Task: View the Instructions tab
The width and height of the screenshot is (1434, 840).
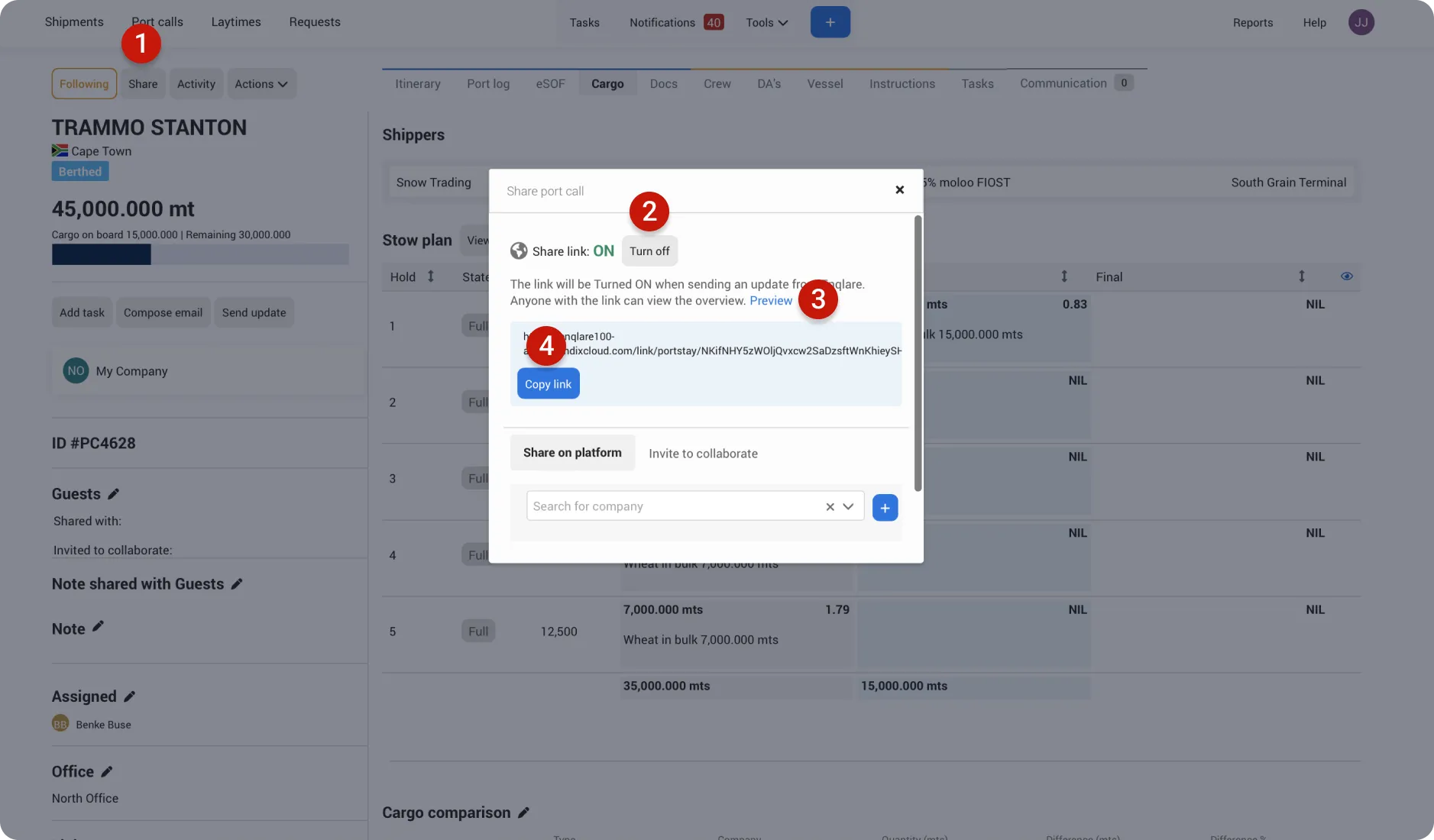Action: [902, 84]
